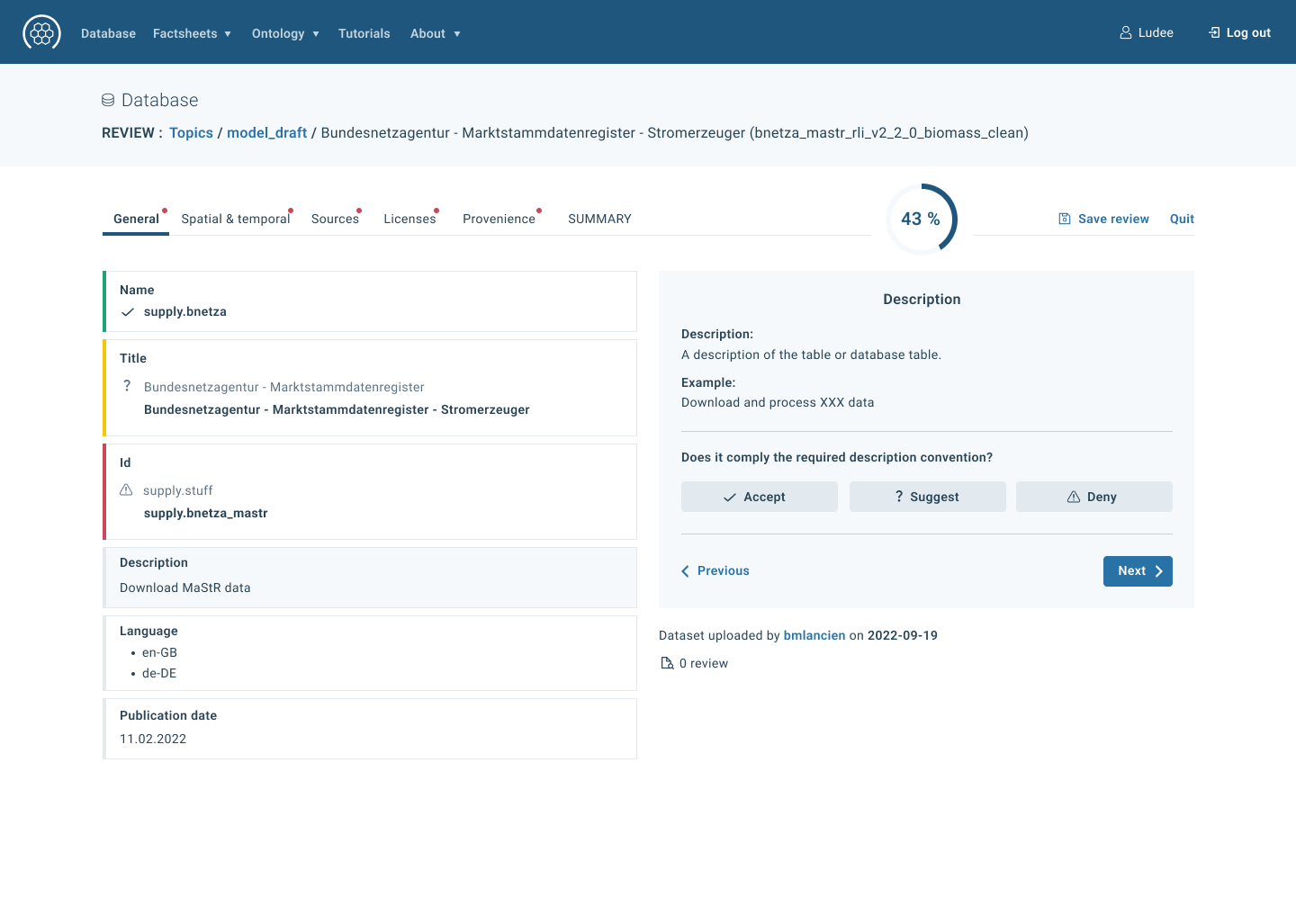Expand the Ontology dropdown

point(285,33)
